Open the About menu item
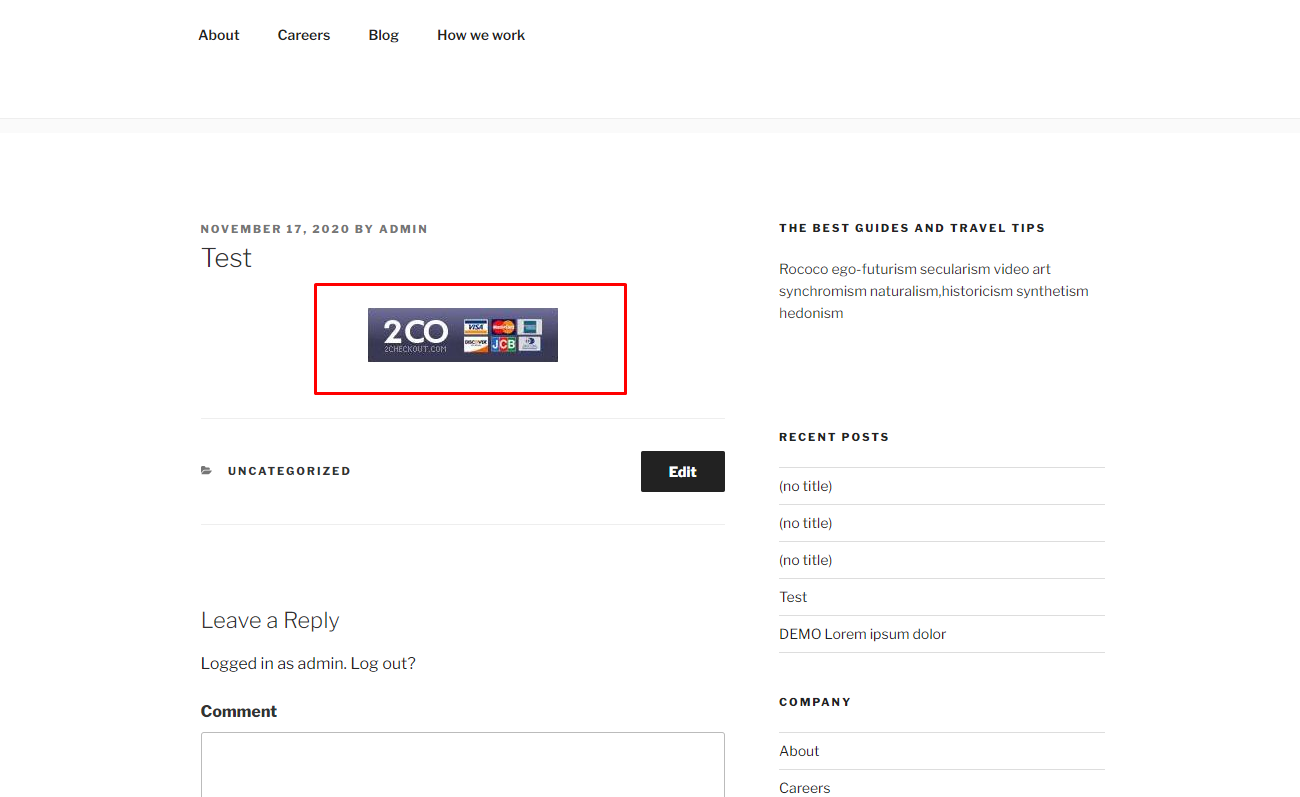The image size is (1300, 797). tap(218, 35)
